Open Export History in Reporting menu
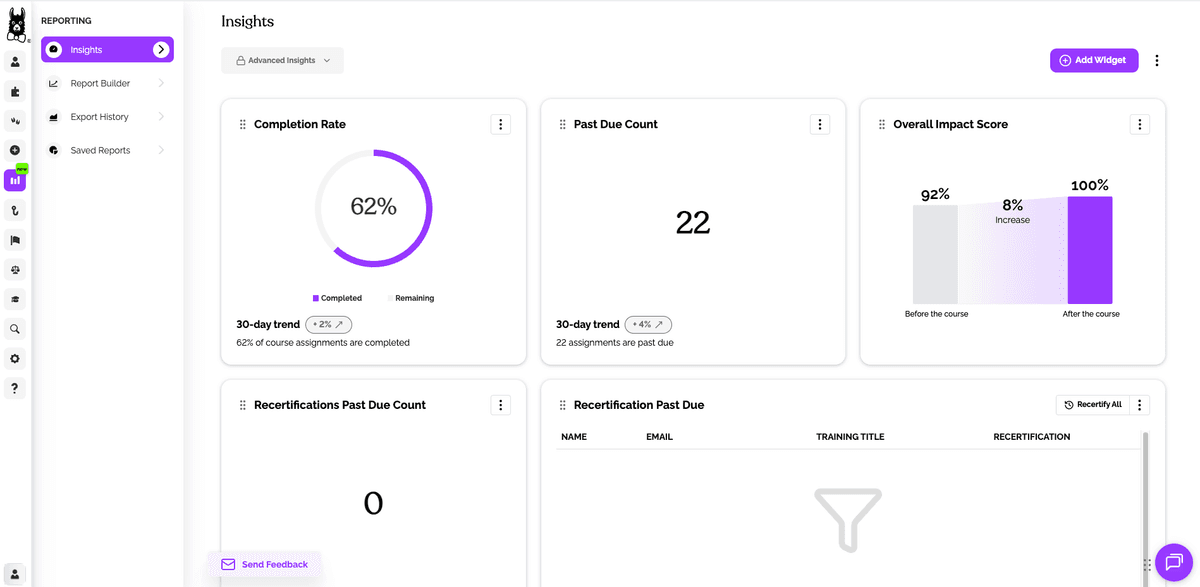 pos(99,117)
